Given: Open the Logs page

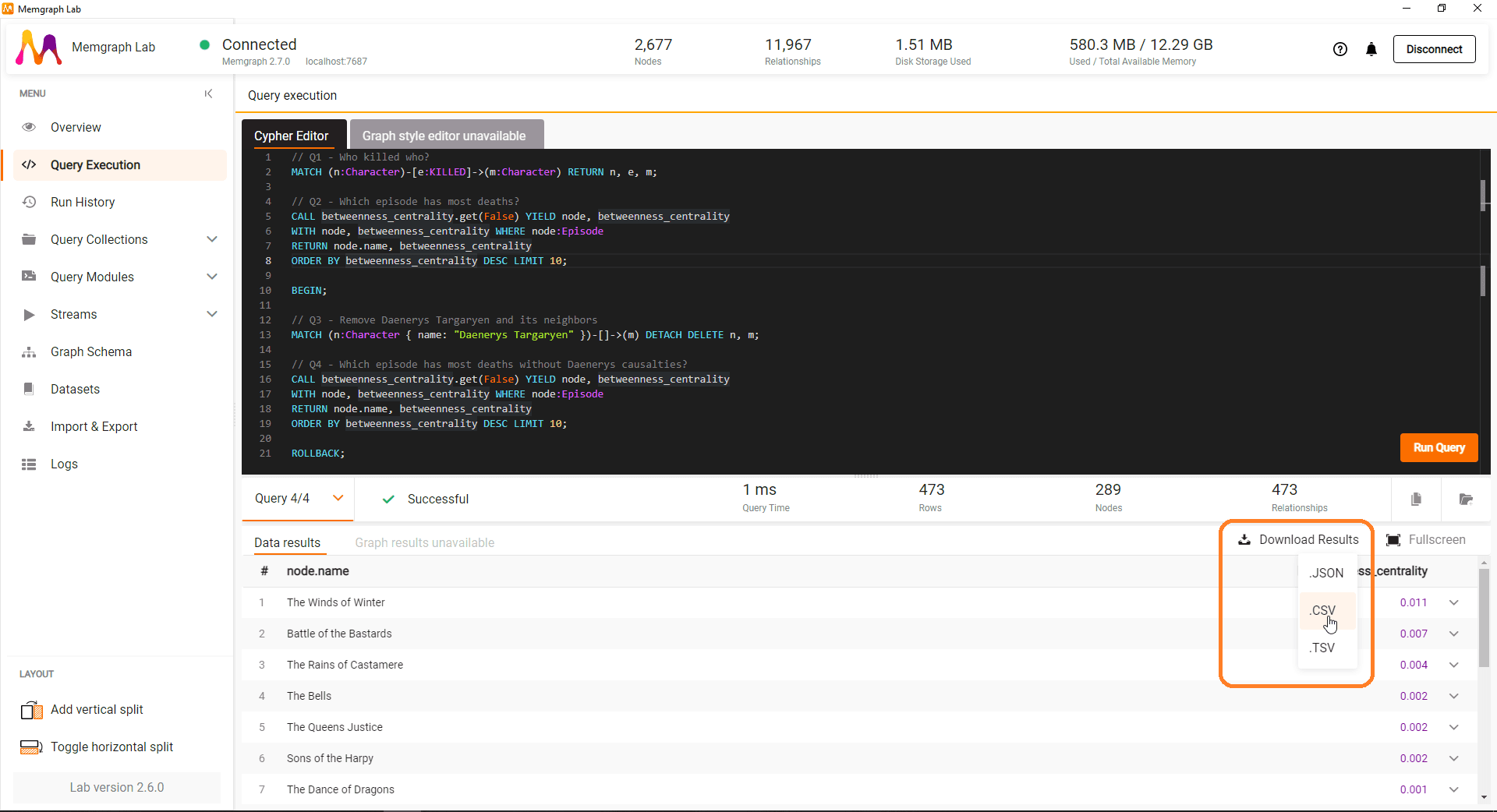Looking at the screenshot, I should (64, 464).
